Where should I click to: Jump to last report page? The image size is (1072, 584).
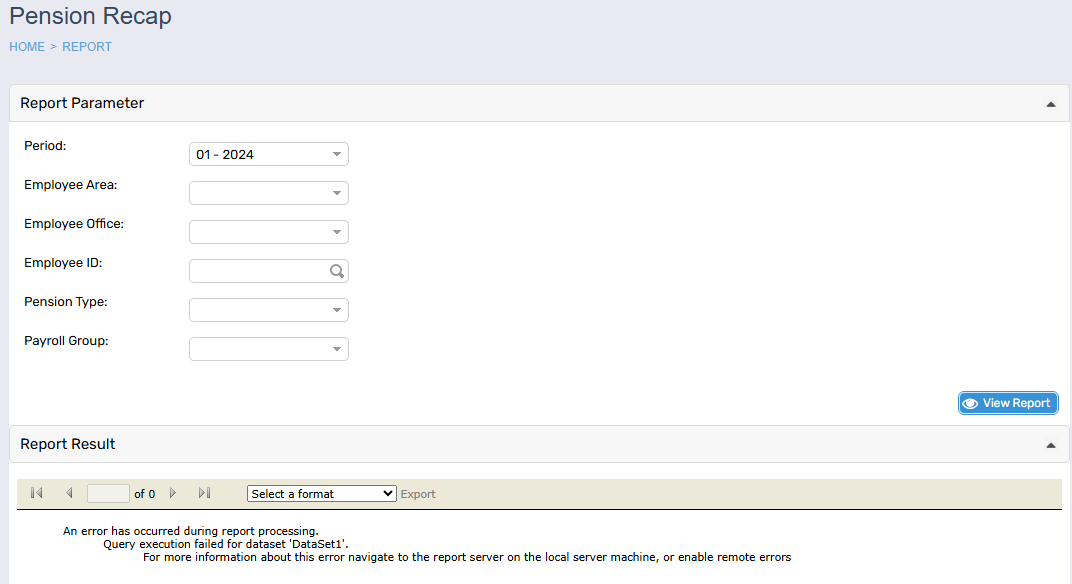[x=204, y=493]
